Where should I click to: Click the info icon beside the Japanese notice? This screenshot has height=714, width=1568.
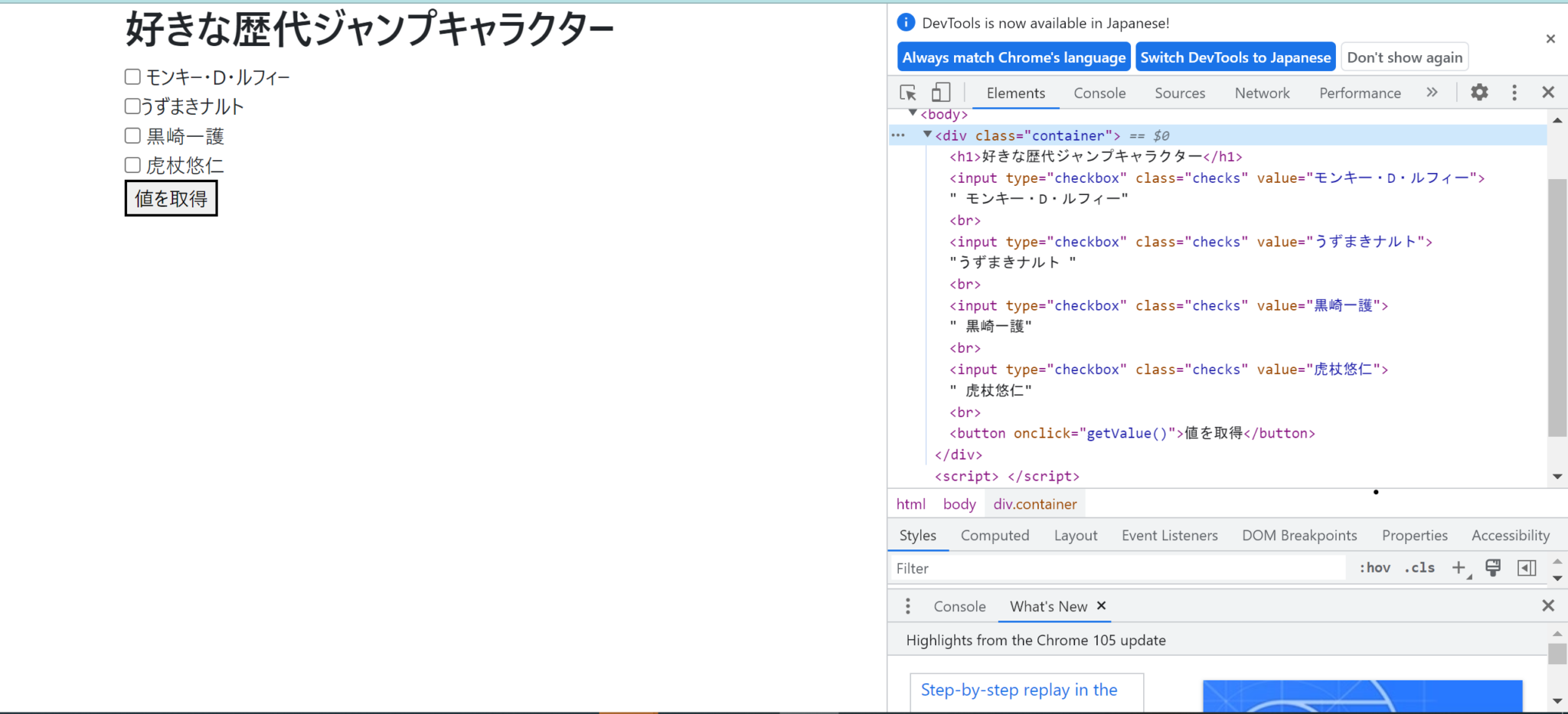[906, 22]
